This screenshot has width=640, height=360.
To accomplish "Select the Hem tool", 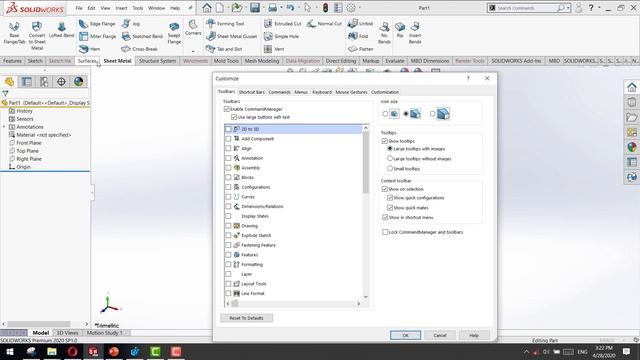I will coord(89,49).
